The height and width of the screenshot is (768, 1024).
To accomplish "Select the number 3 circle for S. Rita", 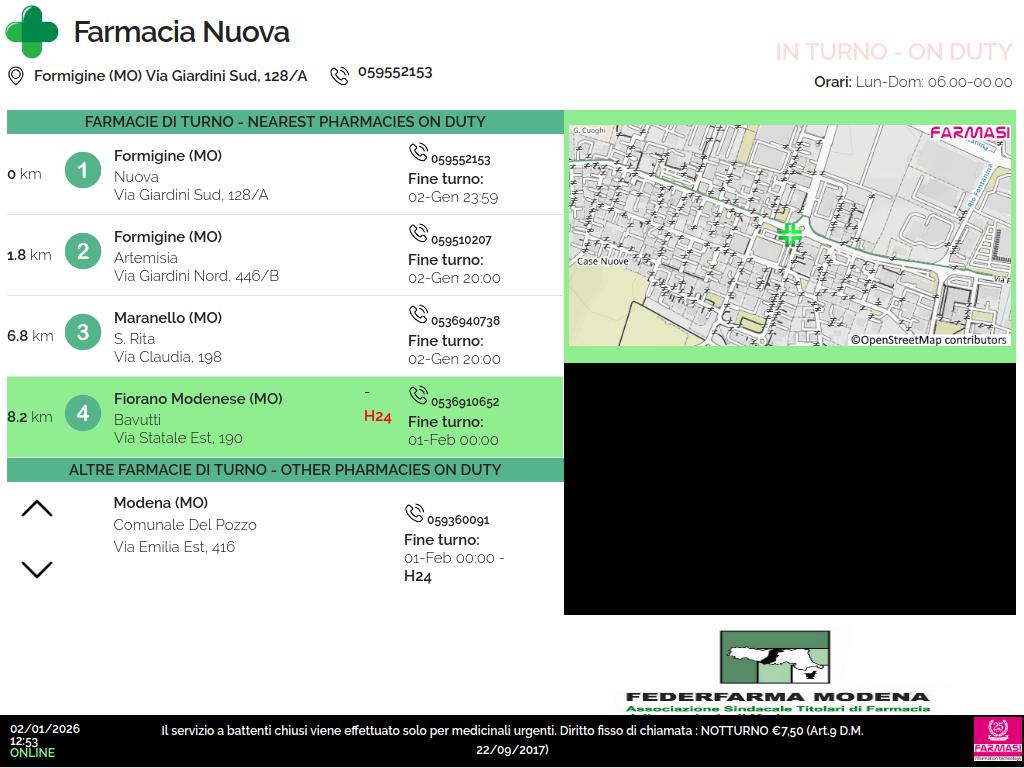I will click(83, 332).
